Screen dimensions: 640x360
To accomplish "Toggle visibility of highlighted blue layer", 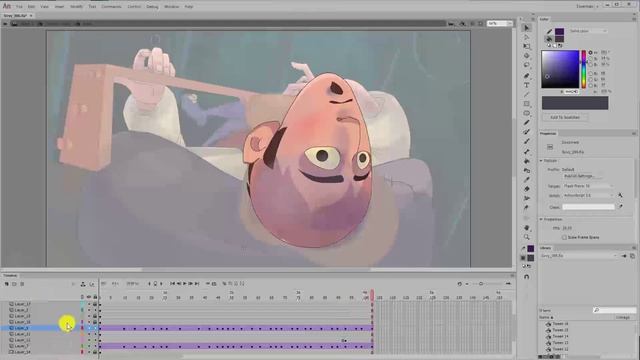I will click(89, 328).
